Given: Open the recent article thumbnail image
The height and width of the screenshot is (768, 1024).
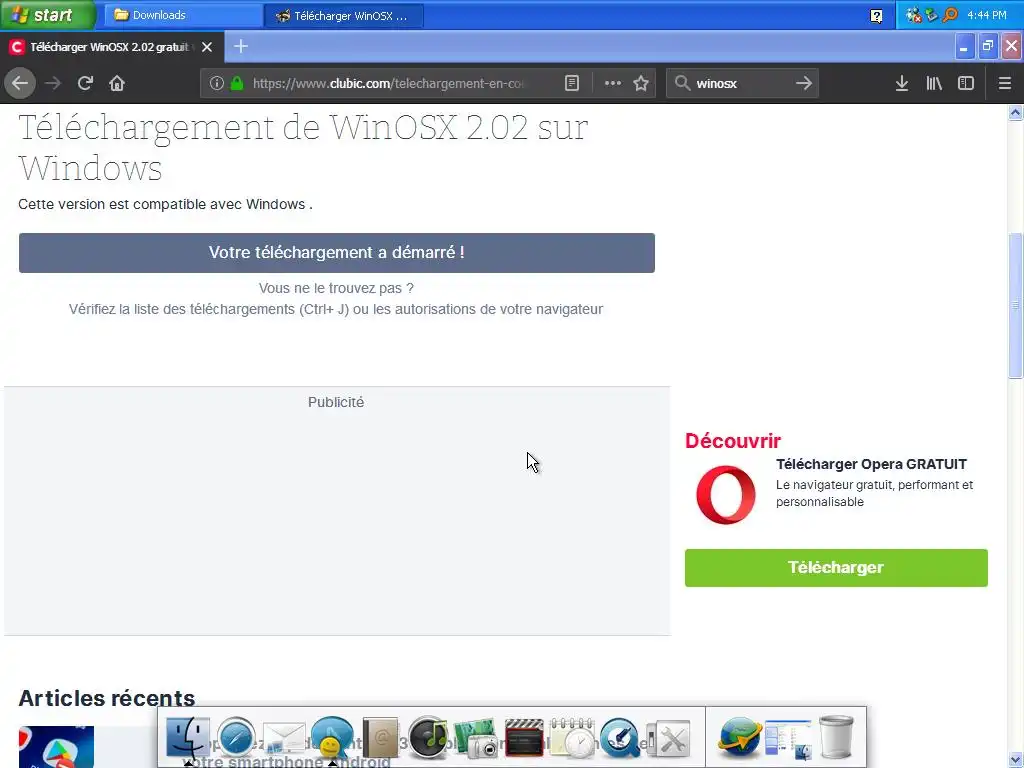Looking at the screenshot, I should point(56,747).
